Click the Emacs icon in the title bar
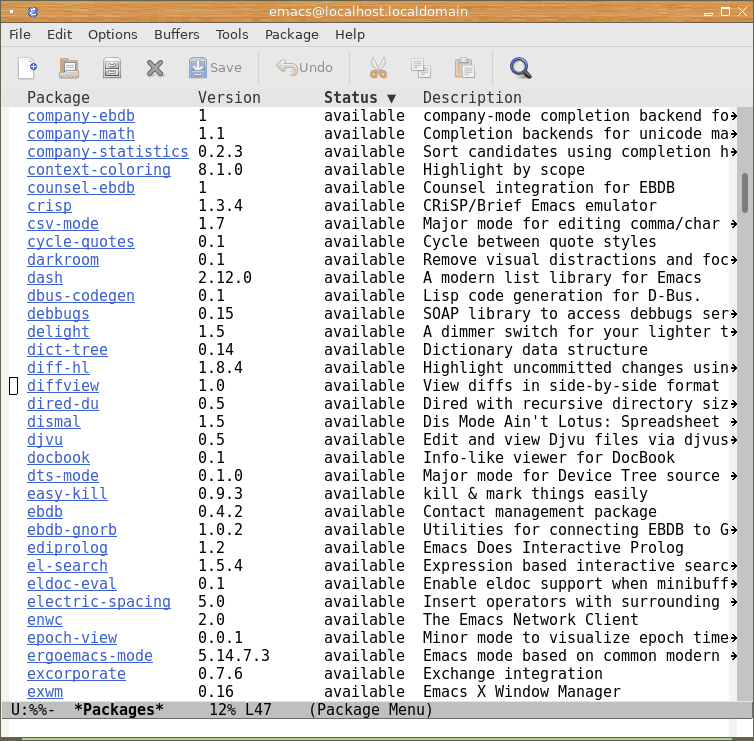This screenshot has width=754, height=741. point(33,12)
